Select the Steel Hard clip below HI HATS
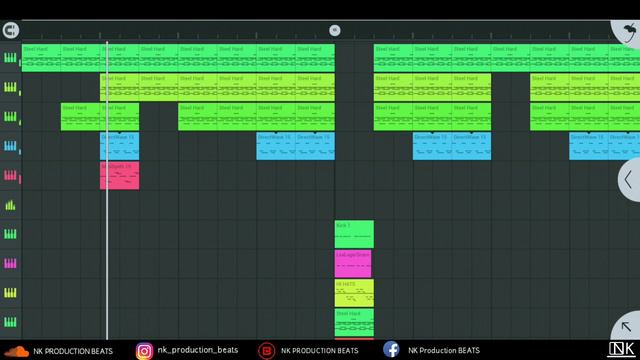Screen dimensions: 640x360 pyautogui.click(x=354, y=322)
